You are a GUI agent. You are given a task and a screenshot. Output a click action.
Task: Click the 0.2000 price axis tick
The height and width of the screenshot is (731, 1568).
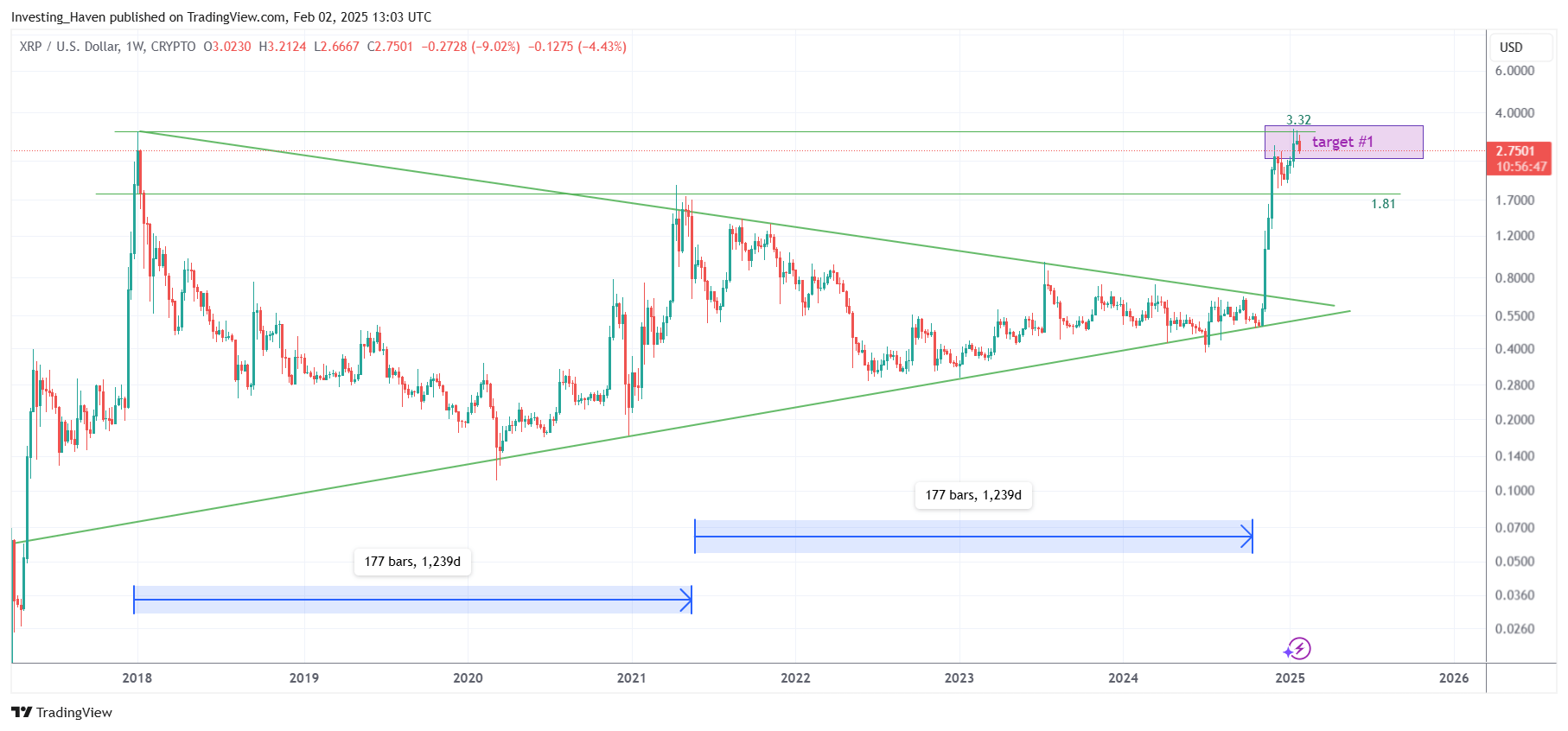[x=1514, y=420]
